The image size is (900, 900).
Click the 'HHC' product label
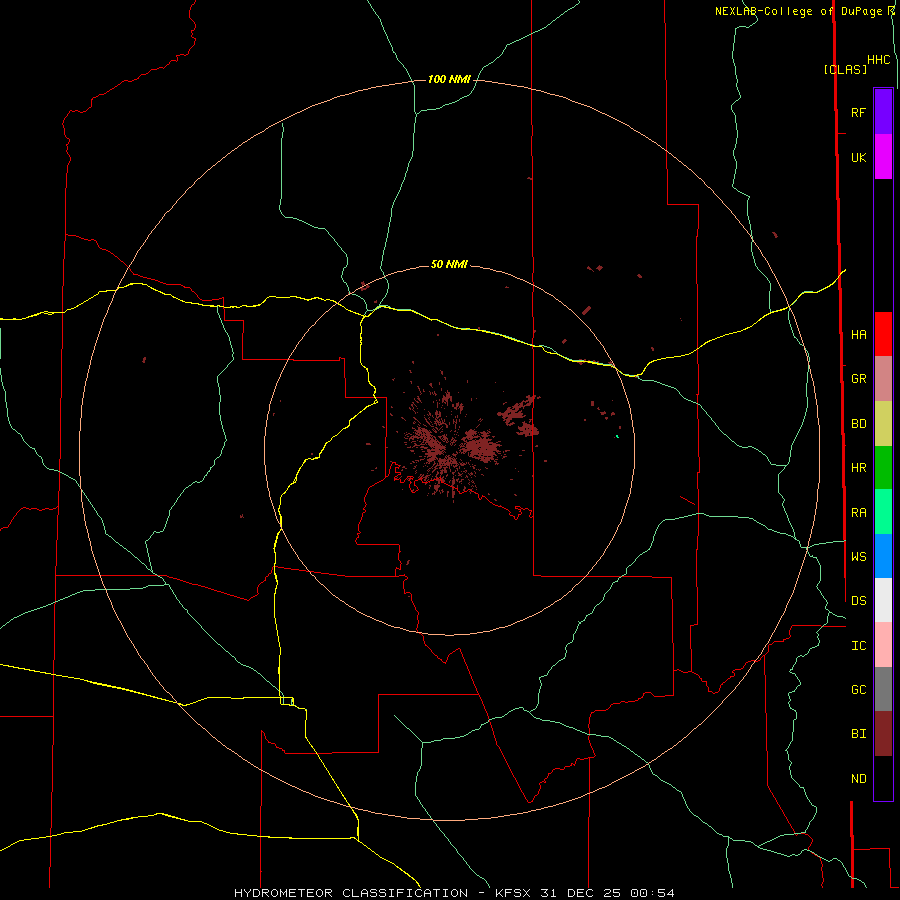[x=879, y=60]
